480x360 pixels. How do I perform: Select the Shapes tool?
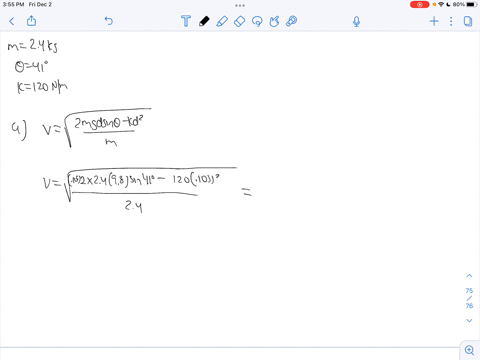point(274,21)
